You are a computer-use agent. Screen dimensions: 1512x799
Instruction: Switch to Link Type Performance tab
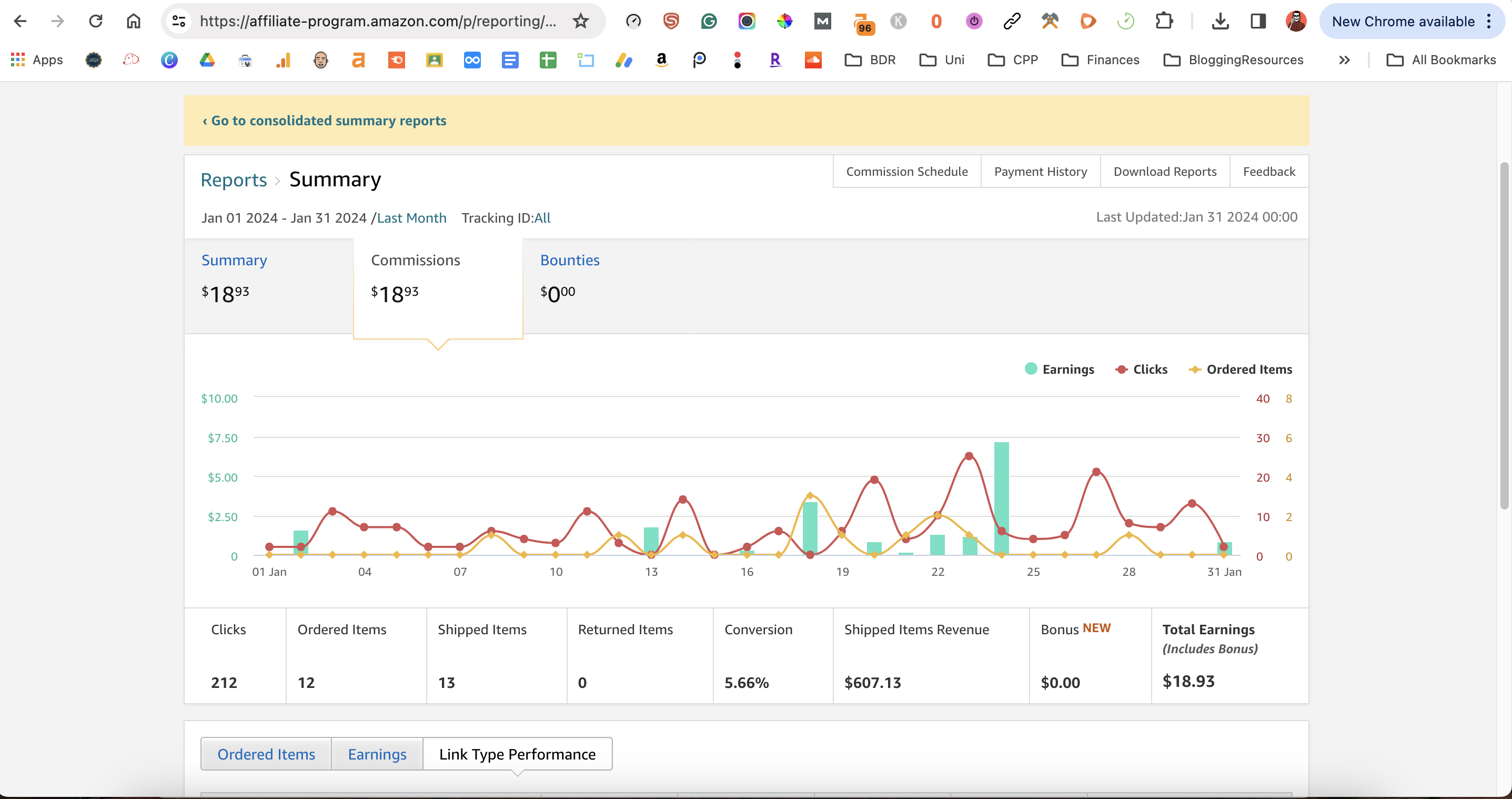click(x=517, y=754)
